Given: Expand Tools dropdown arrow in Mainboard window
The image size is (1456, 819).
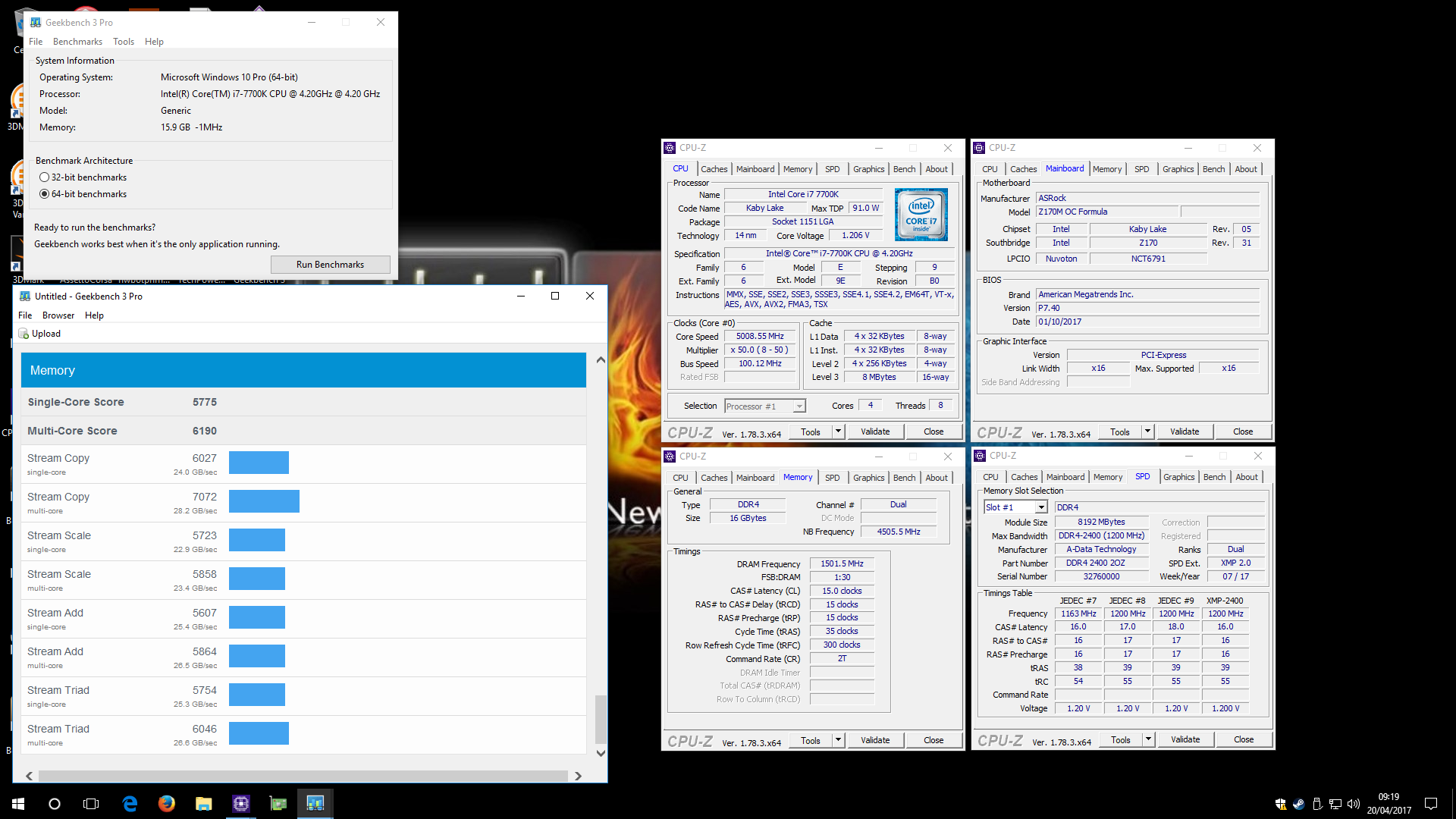Looking at the screenshot, I should click(1147, 431).
